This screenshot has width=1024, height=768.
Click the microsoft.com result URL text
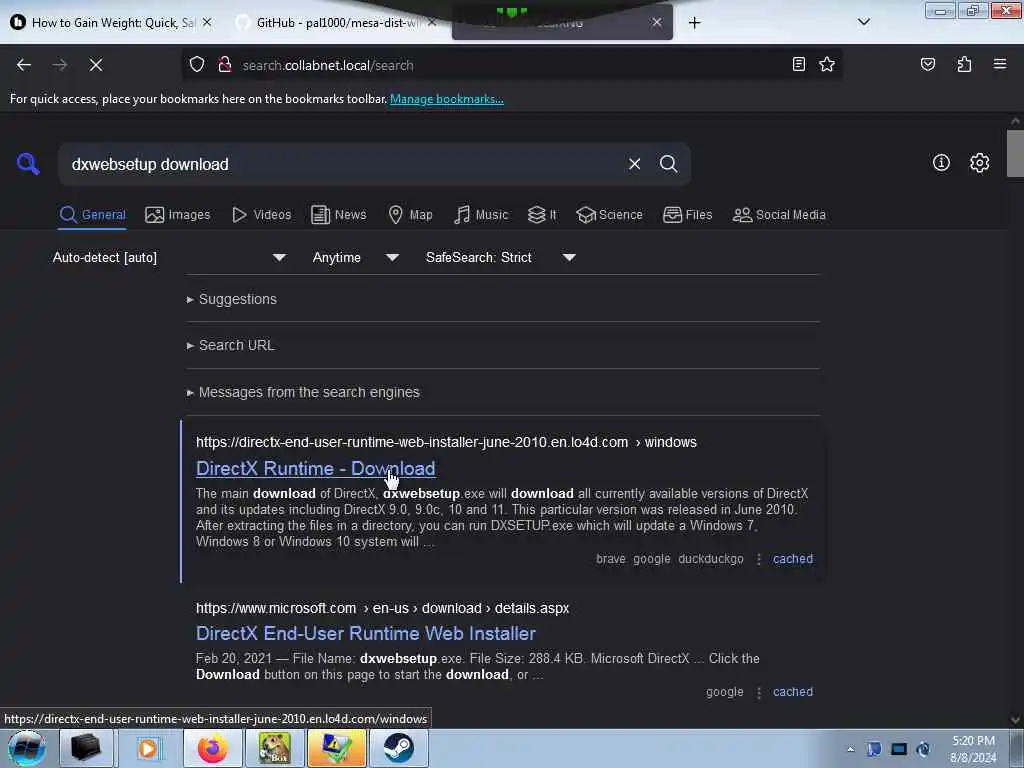382,608
